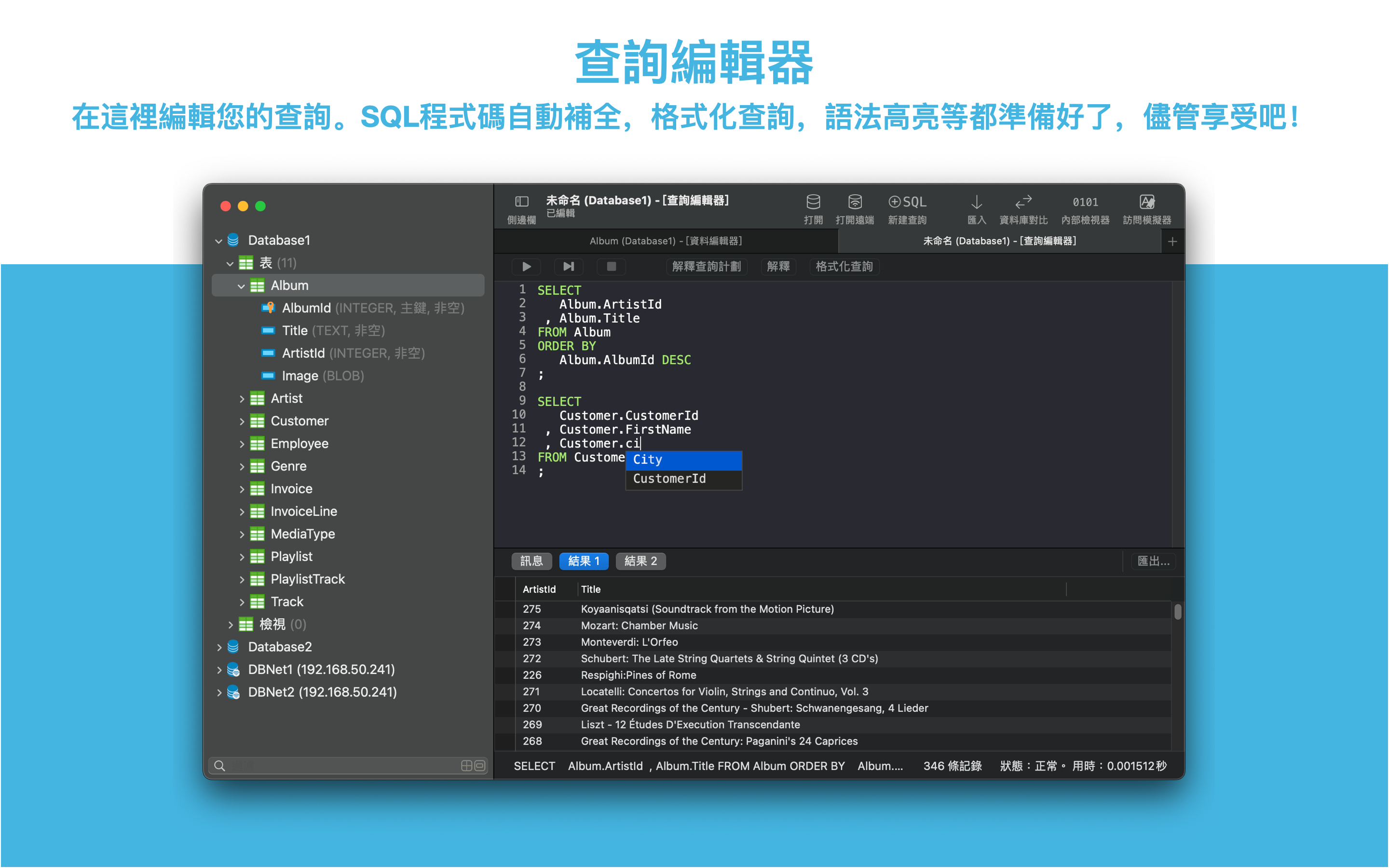The width and height of the screenshot is (1389, 868).
Task: Toggle the sidebar panel icon
Action: [521, 202]
